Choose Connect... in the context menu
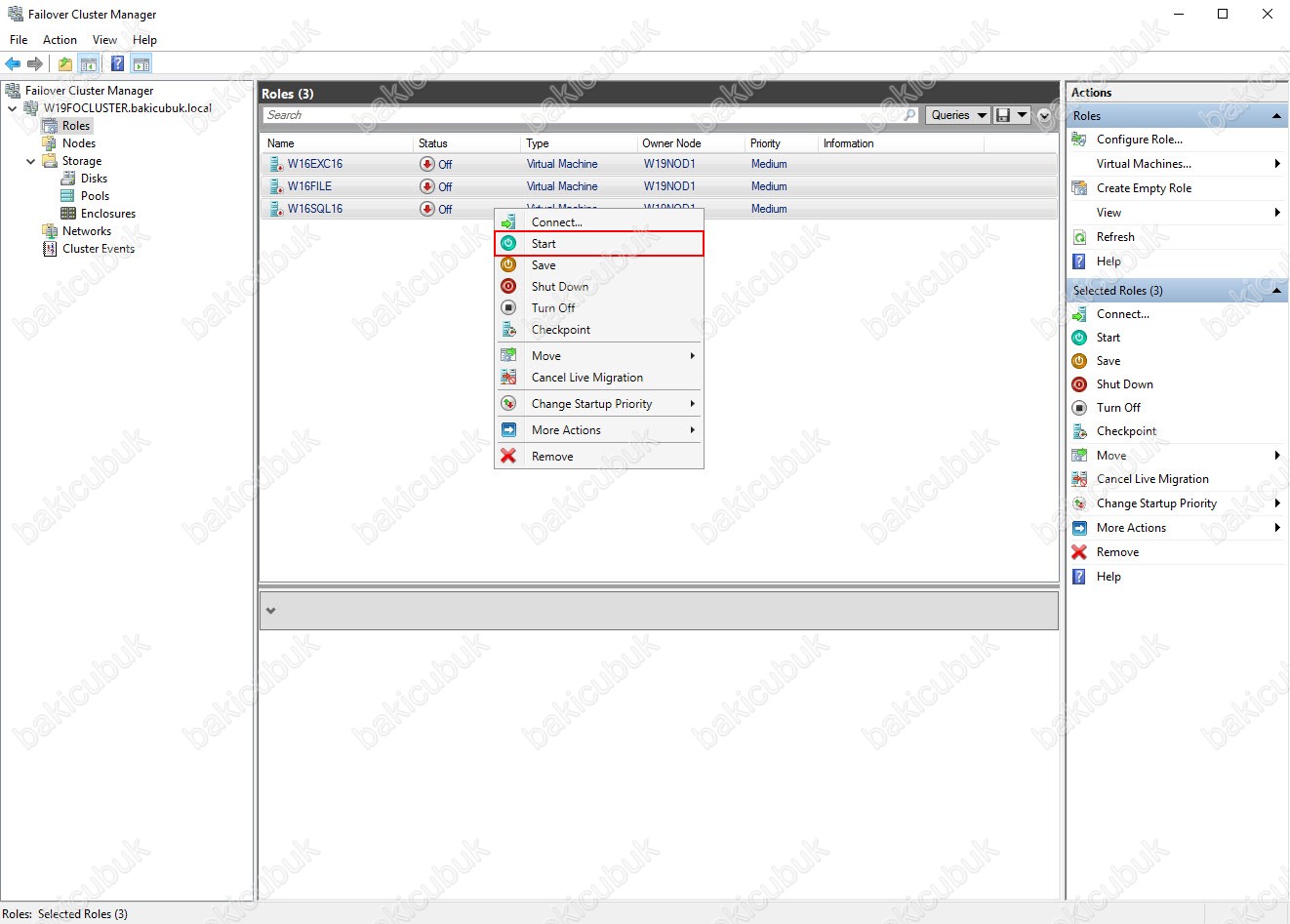 point(556,222)
